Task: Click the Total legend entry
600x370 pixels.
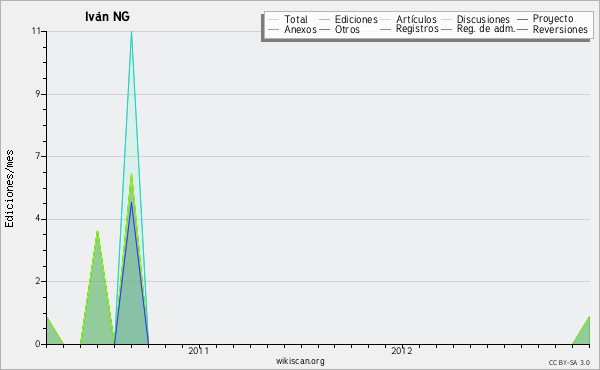Action: 288,19
